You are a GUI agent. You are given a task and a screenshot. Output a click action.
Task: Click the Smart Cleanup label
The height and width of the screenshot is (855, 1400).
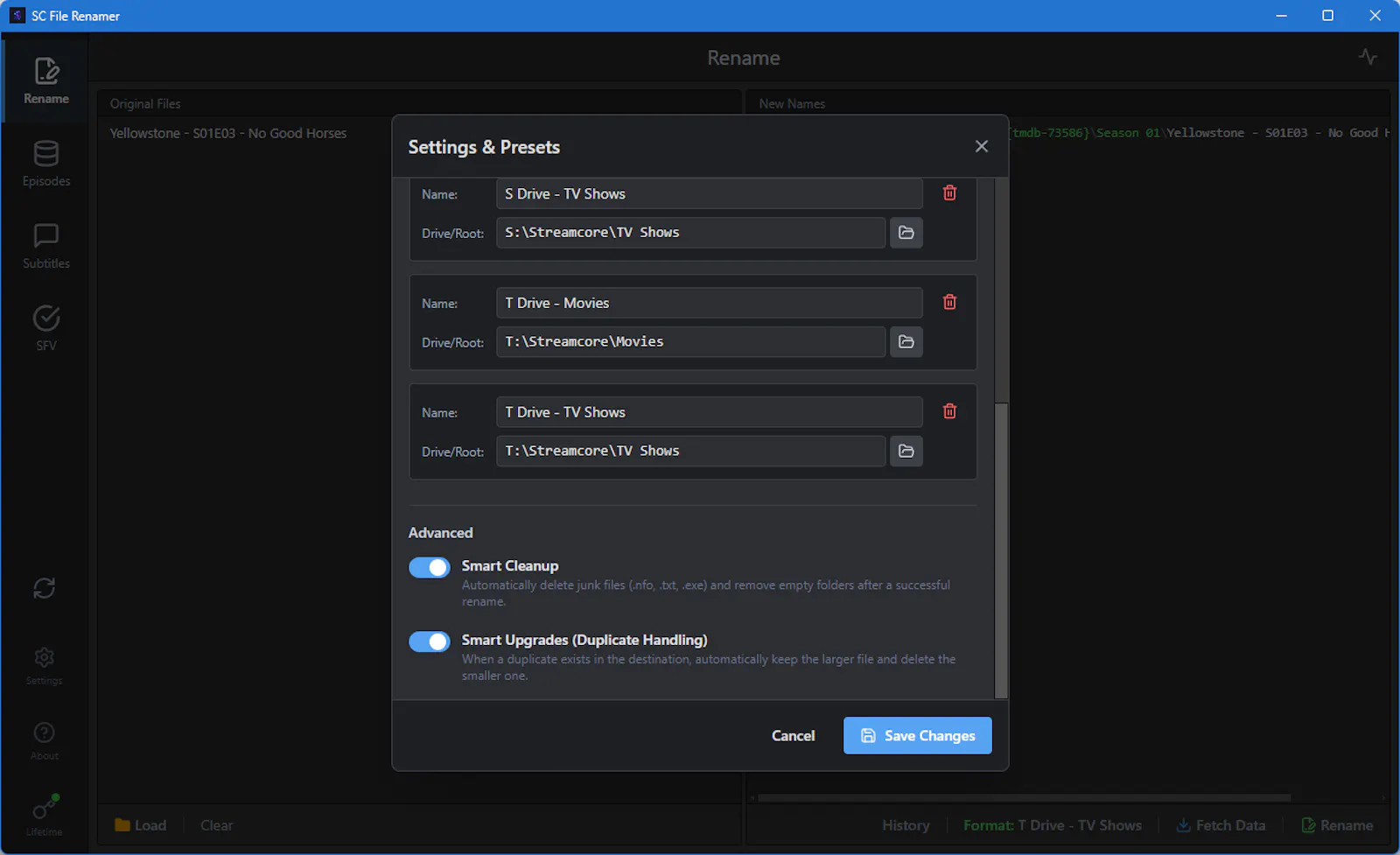tap(510, 566)
